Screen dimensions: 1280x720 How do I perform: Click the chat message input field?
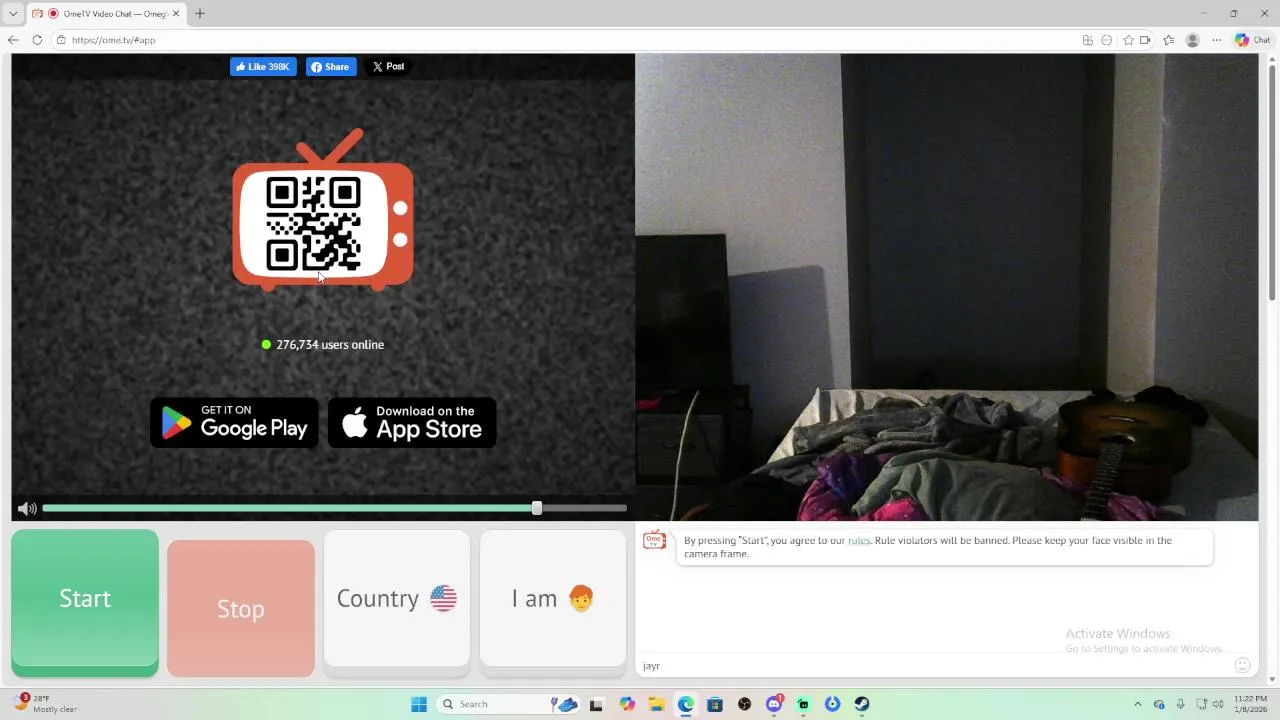click(935, 666)
